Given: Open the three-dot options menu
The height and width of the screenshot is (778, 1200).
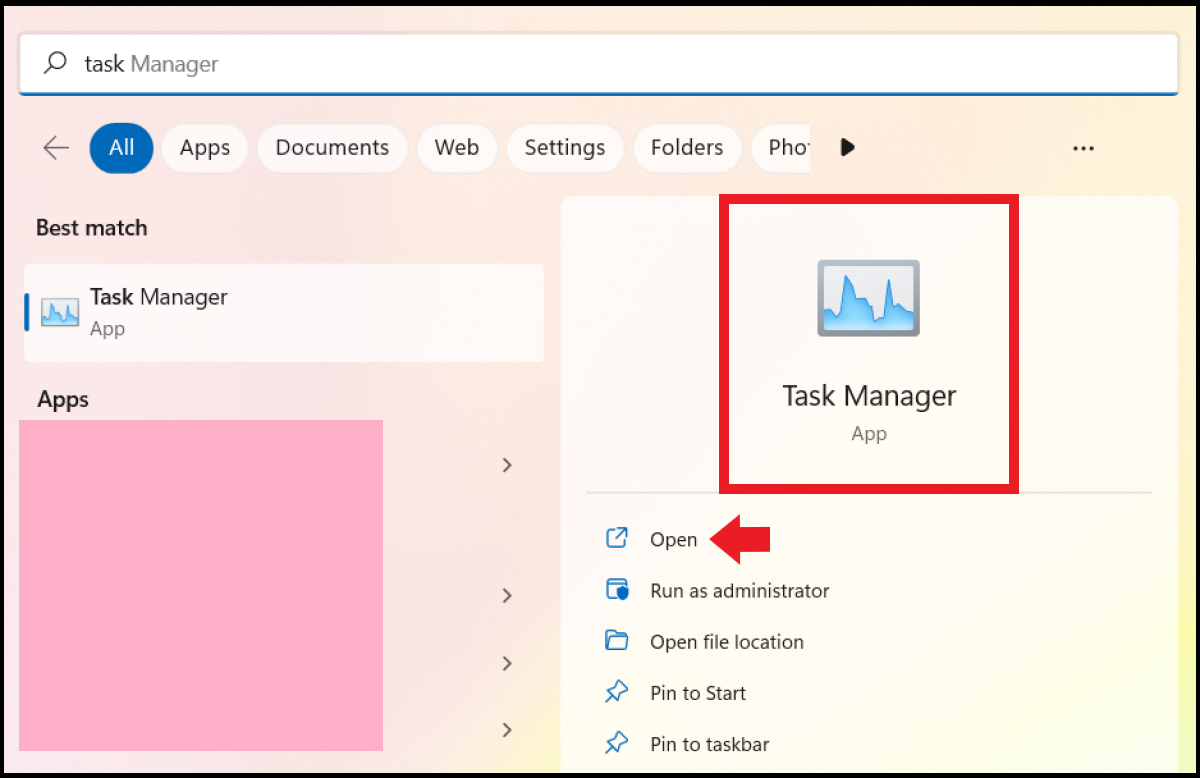Looking at the screenshot, I should pyautogui.click(x=1083, y=148).
